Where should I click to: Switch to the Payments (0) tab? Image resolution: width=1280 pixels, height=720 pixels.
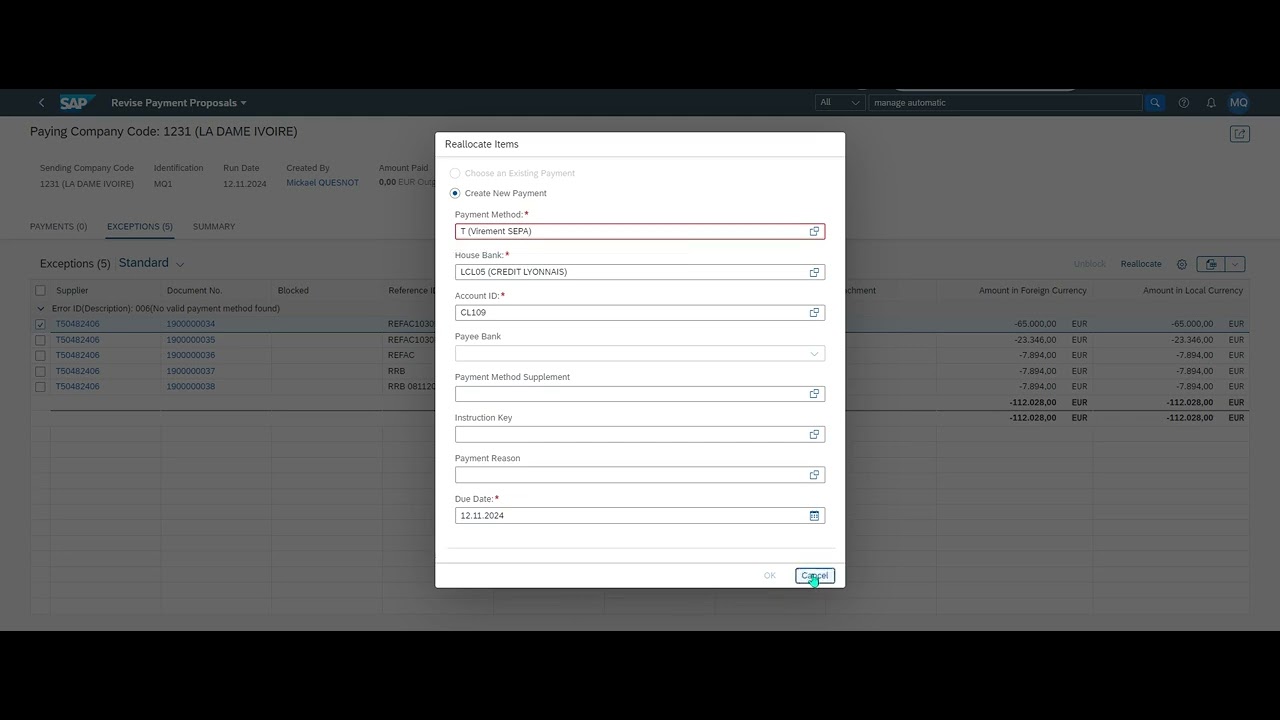click(x=58, y=227)
